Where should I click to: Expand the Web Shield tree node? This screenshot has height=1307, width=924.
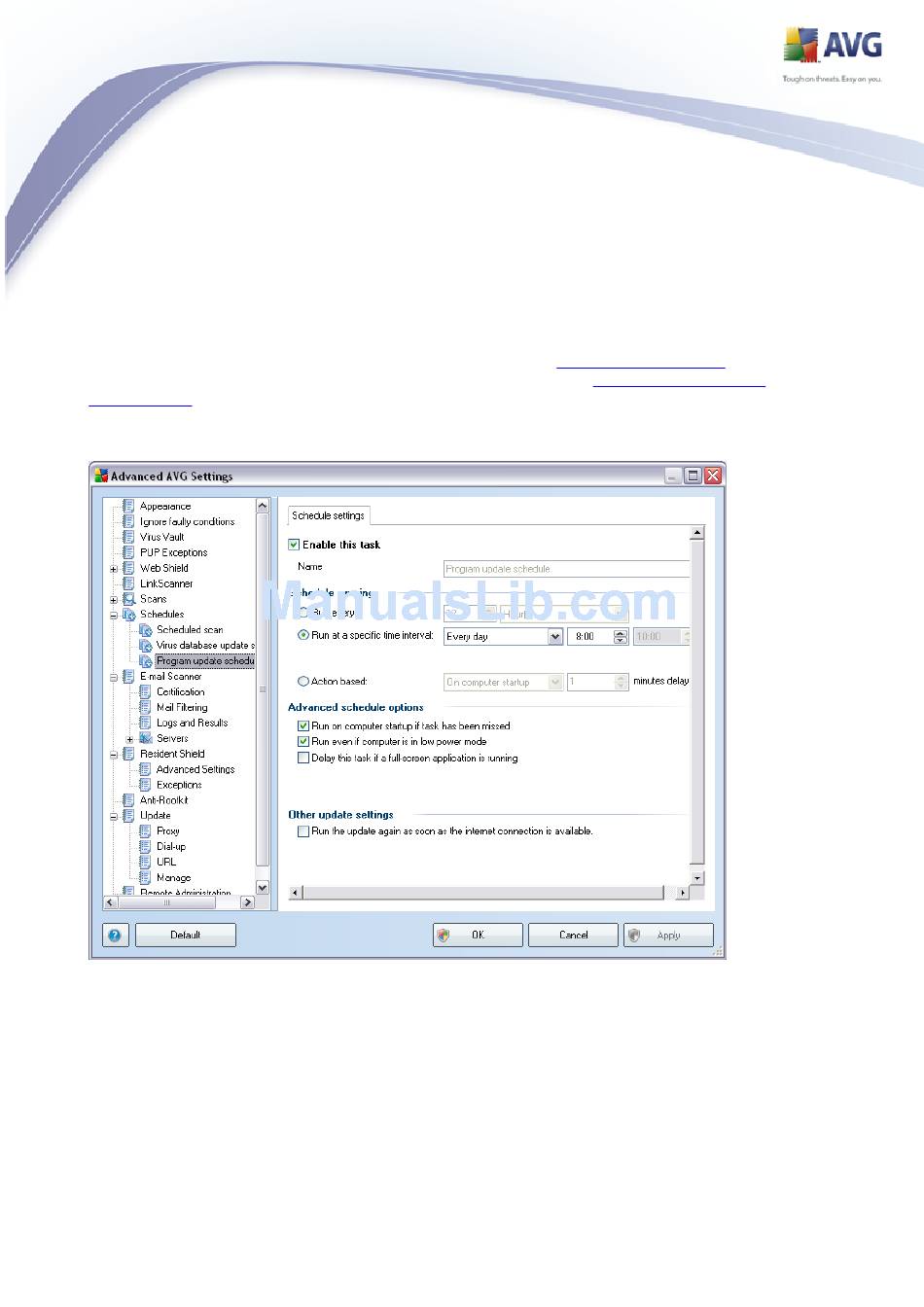click(x=114, y=569)
